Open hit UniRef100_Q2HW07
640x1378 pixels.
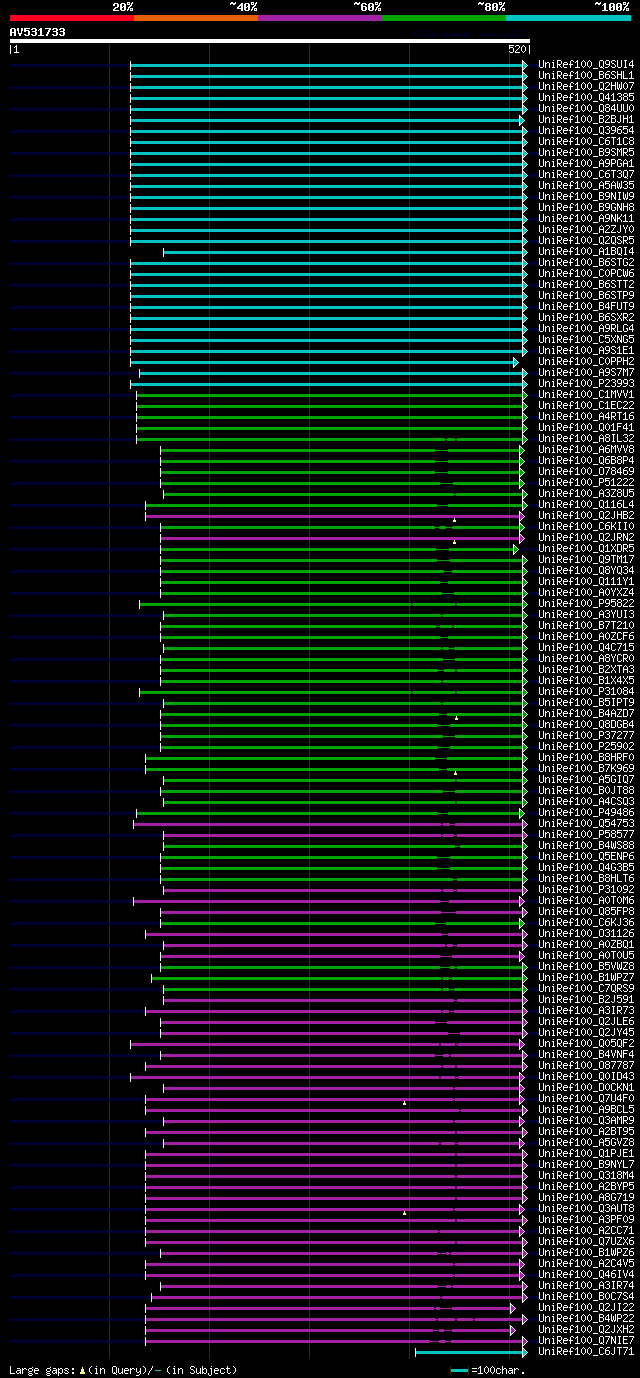coord(586,86)
